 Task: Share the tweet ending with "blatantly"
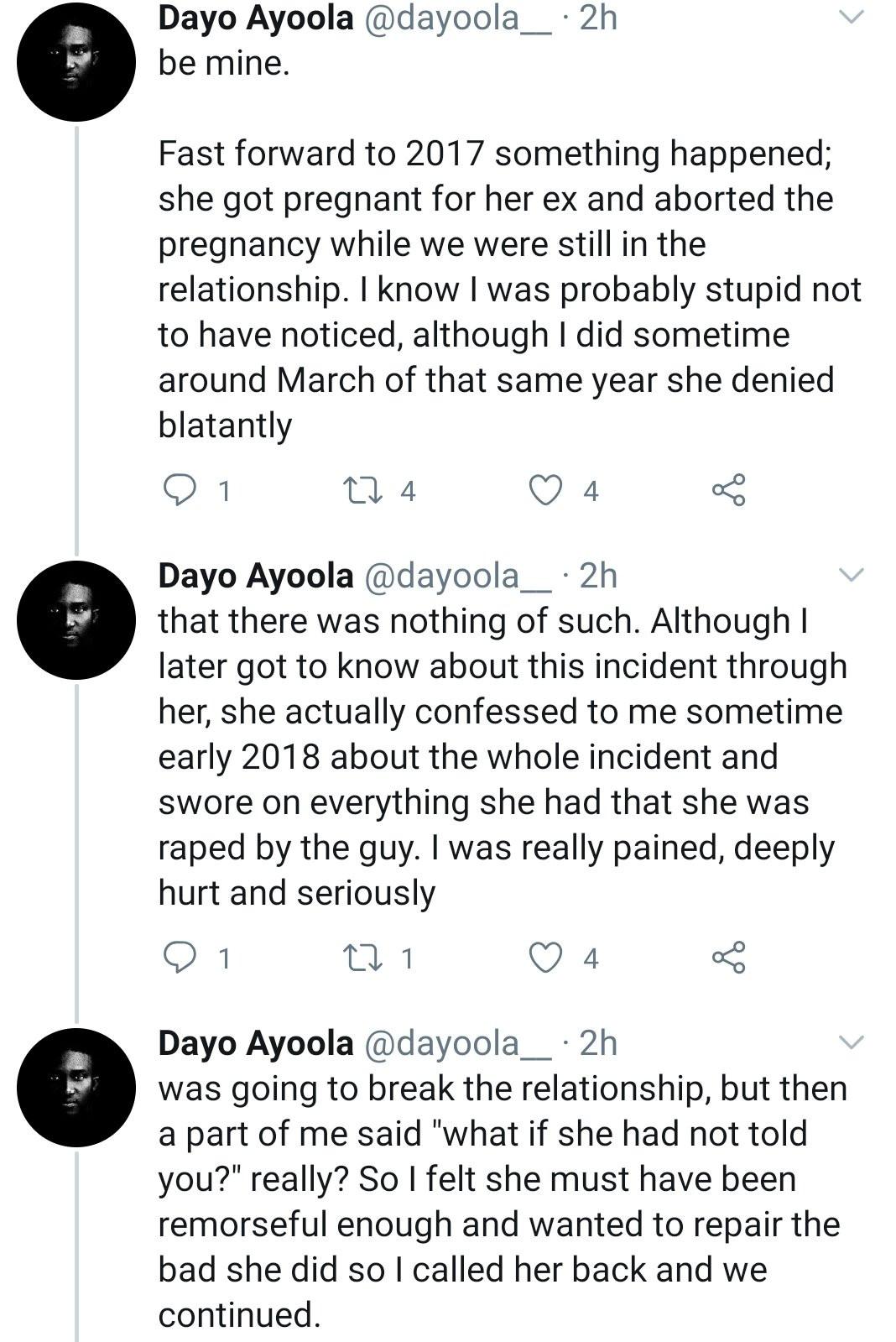[x=728, y=490]
